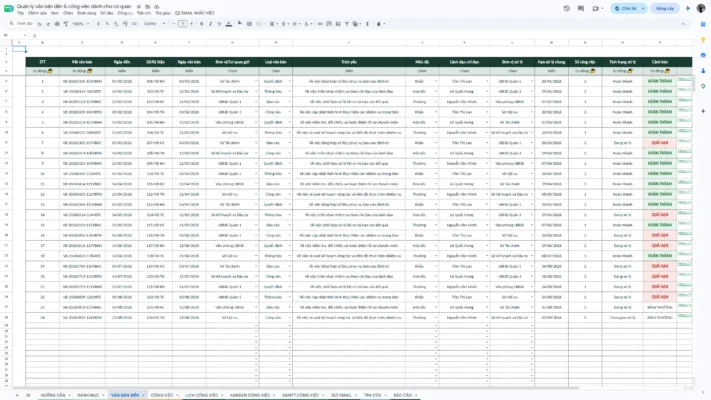Image resolution: width=711 pixels, height=400 pixels.
Task: Switch to TRA CỨU sheet tab
Action: [372, 395]
